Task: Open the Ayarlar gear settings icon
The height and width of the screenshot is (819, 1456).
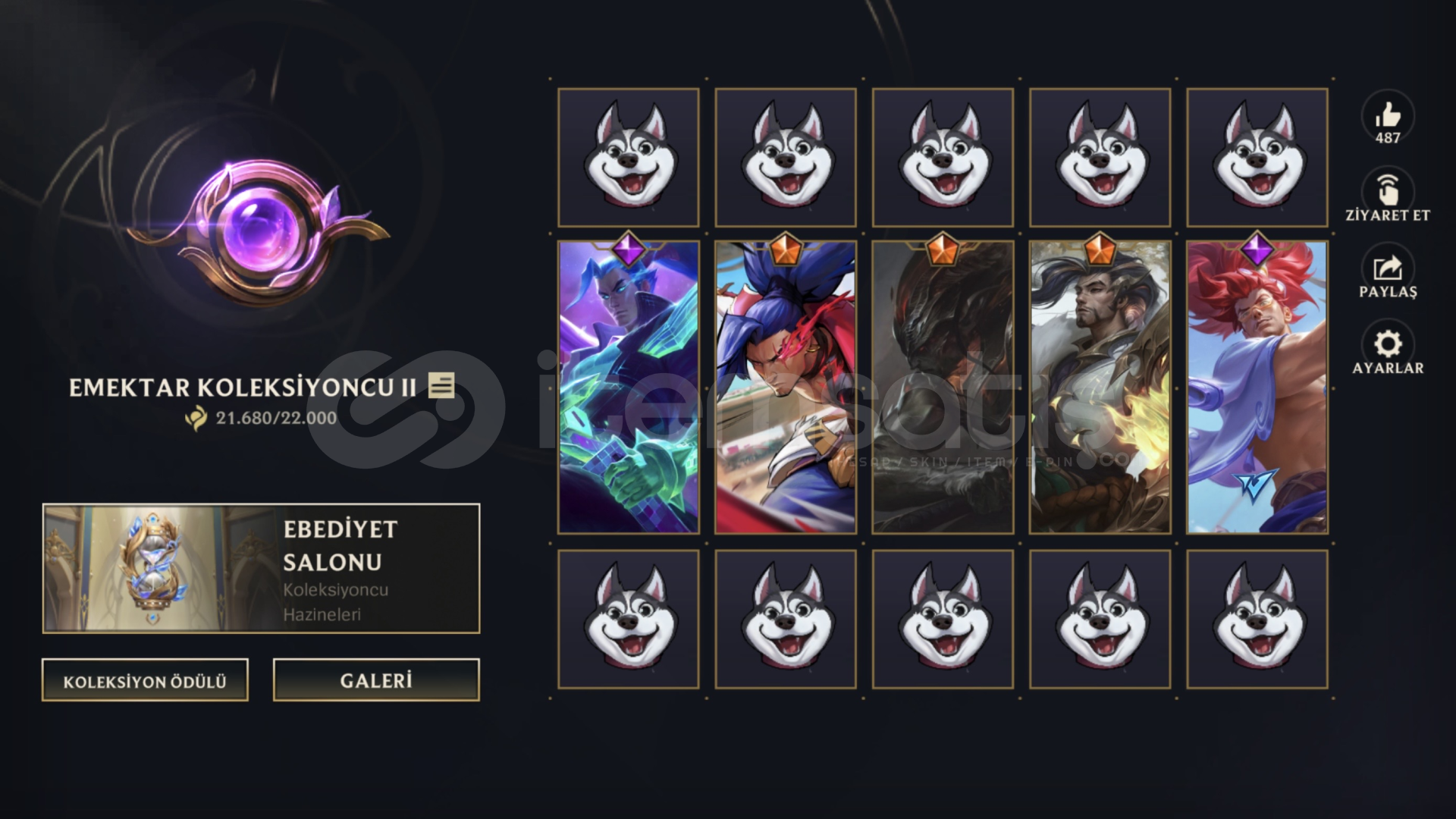Action: pyautogui.click(x=1388, y=344)
